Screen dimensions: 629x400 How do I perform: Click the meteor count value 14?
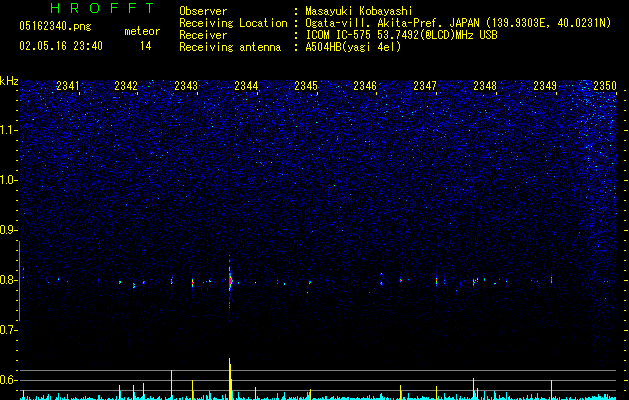(146, 46)
